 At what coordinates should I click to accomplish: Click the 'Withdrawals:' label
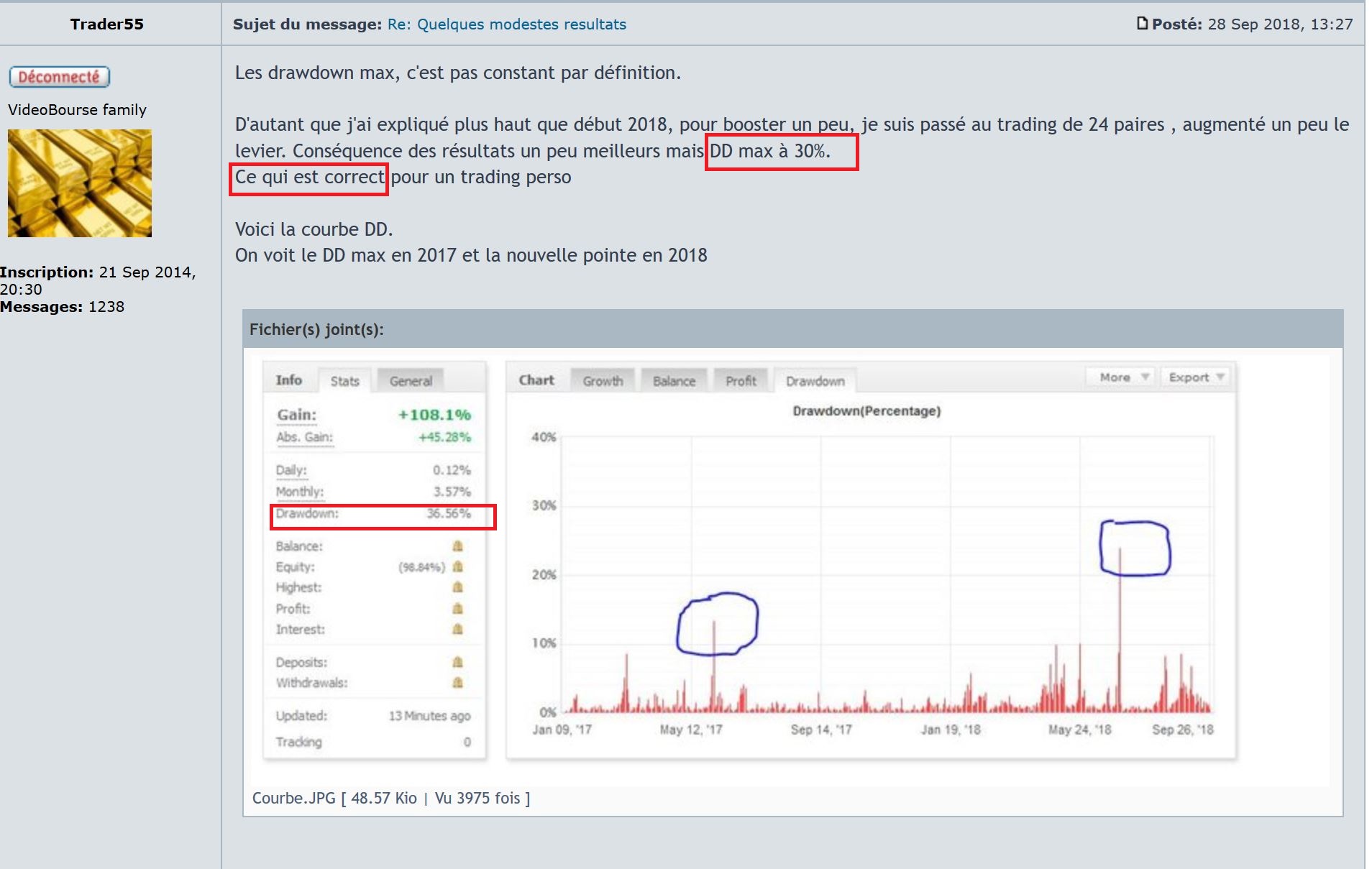pos(311,683)
